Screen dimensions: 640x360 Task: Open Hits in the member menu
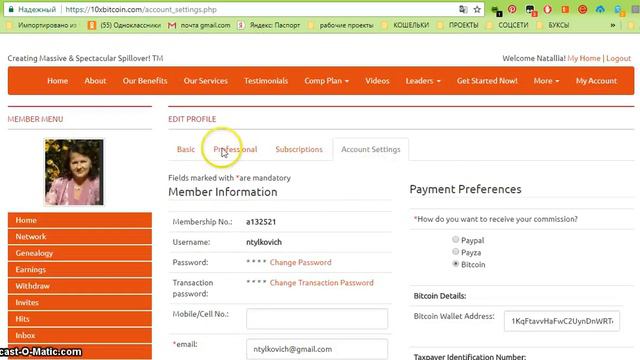click(80, 319)
